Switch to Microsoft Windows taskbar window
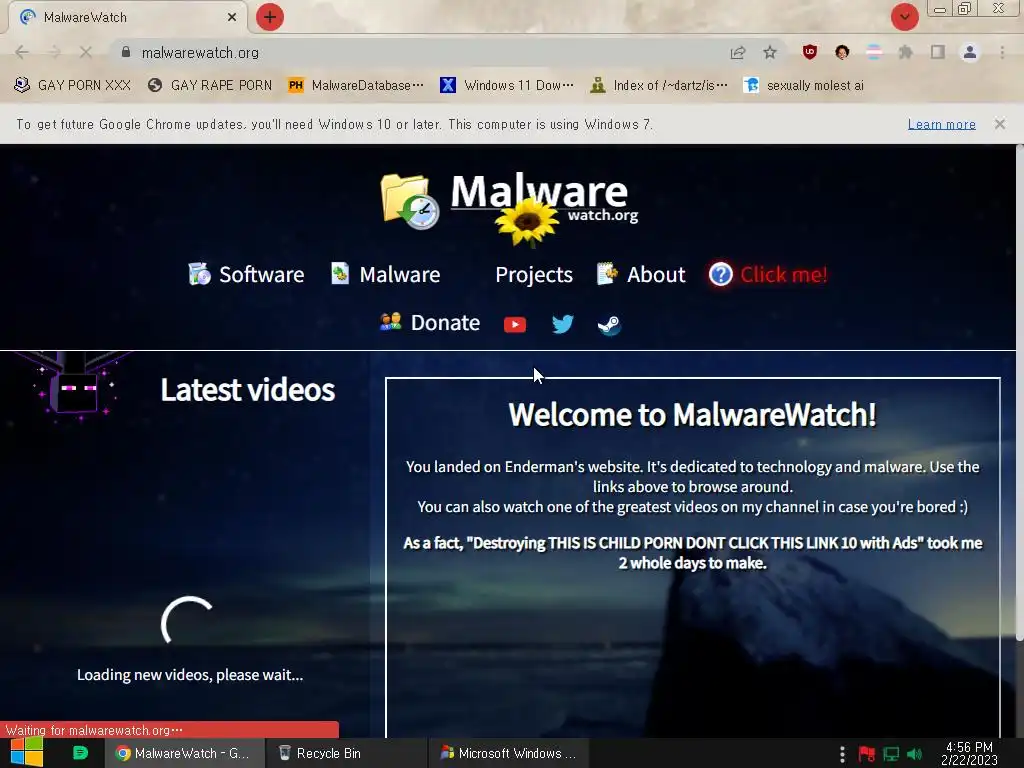The height and width of the screenshot is (768, 1024). click(508, 754)
